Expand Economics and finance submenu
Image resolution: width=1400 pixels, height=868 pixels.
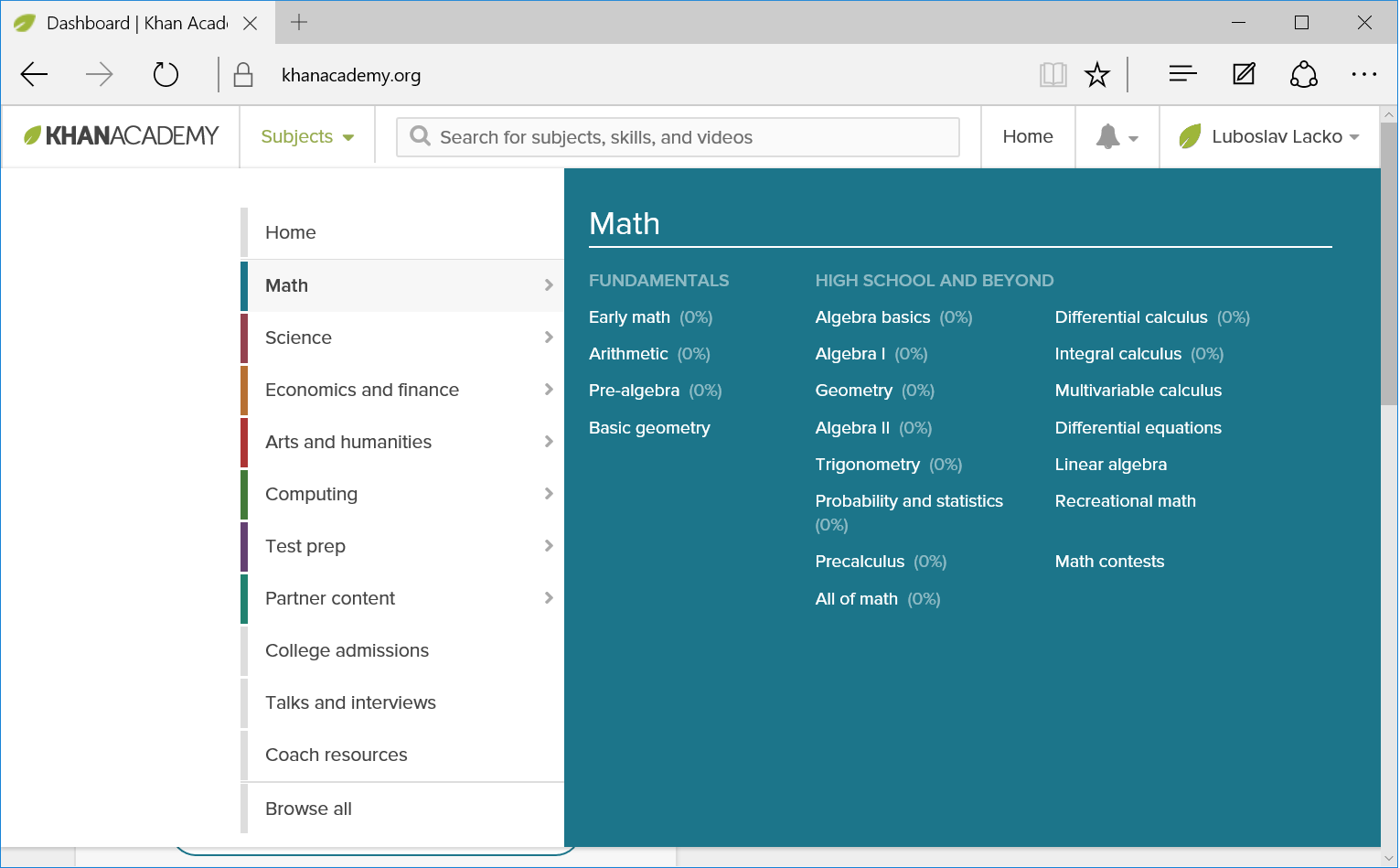click(402, 390)
